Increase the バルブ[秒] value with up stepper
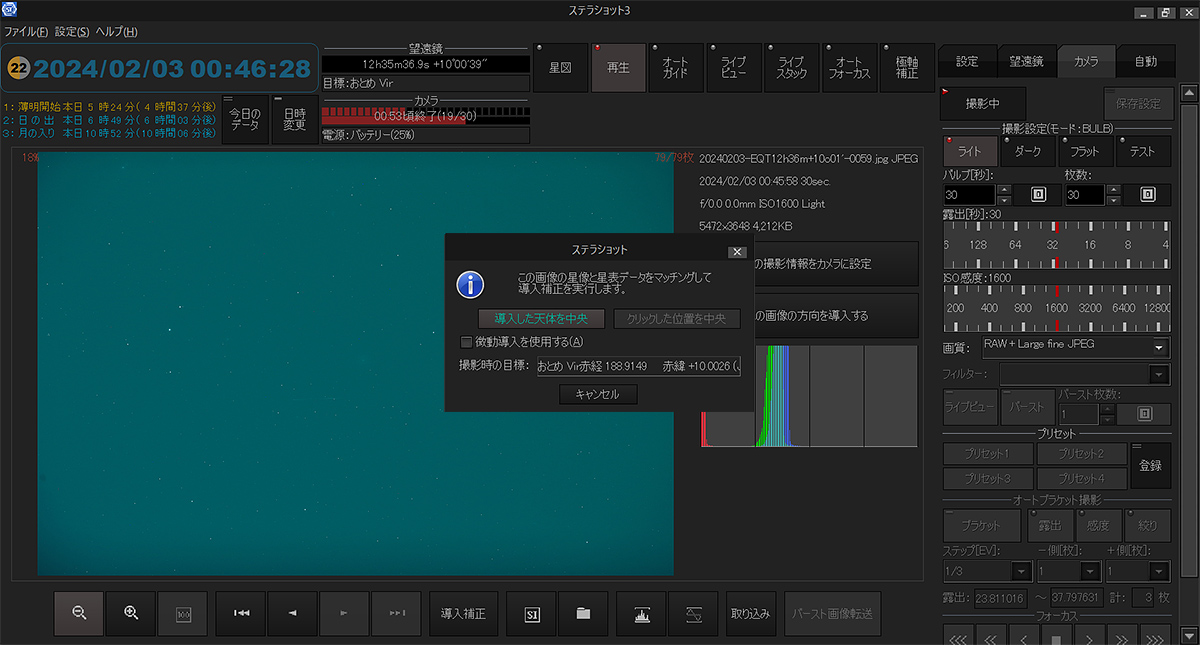Screen dimensions: 1200x645 [1005, 189]
